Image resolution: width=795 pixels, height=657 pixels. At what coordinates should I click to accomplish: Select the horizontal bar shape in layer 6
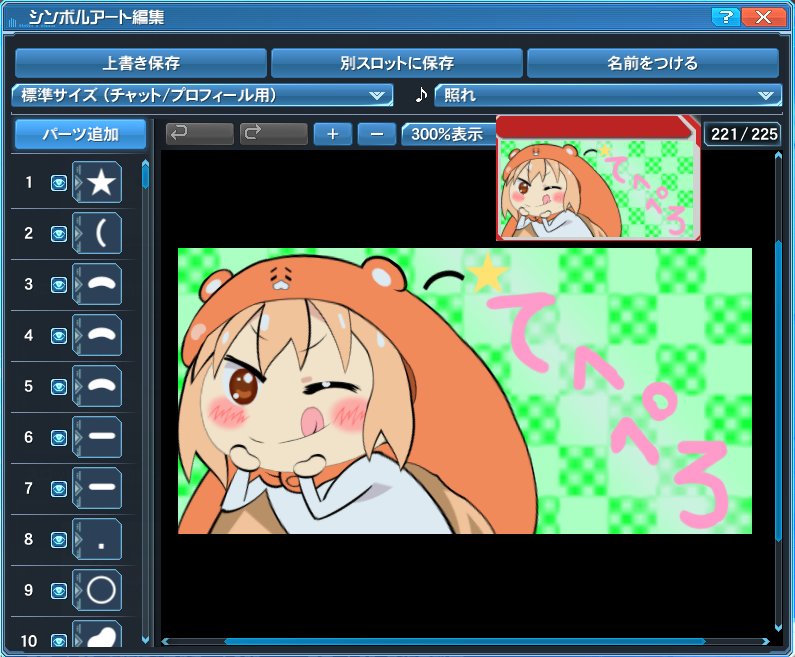point(101,437)
